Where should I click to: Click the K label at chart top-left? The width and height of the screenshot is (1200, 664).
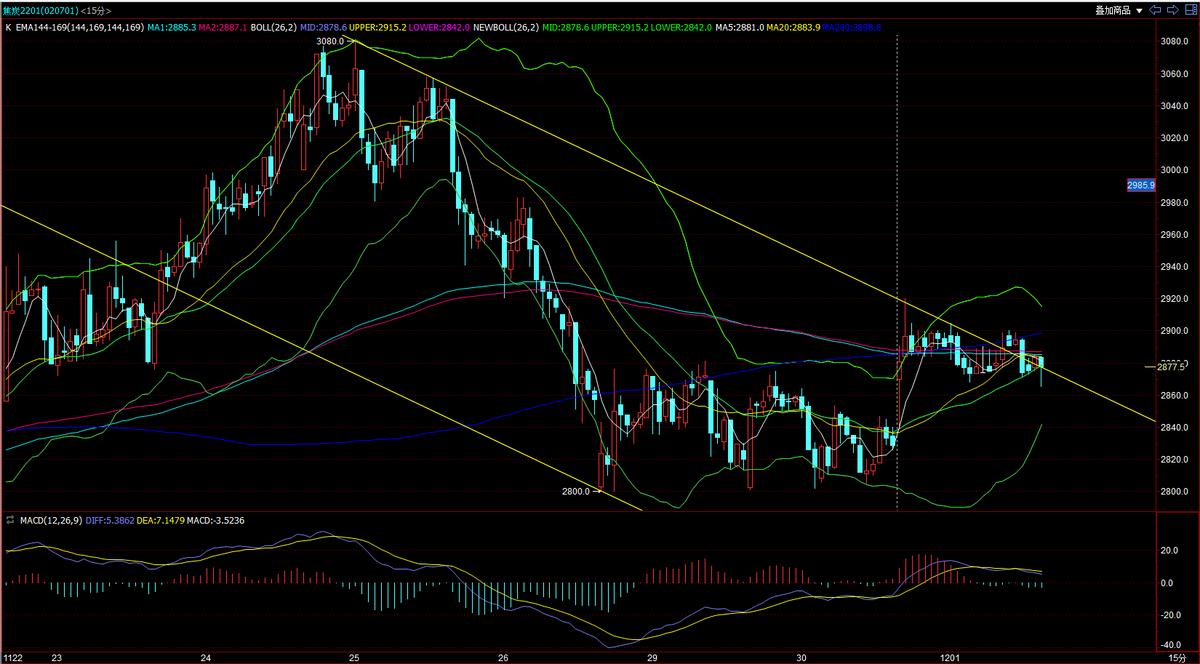point(8,28)
